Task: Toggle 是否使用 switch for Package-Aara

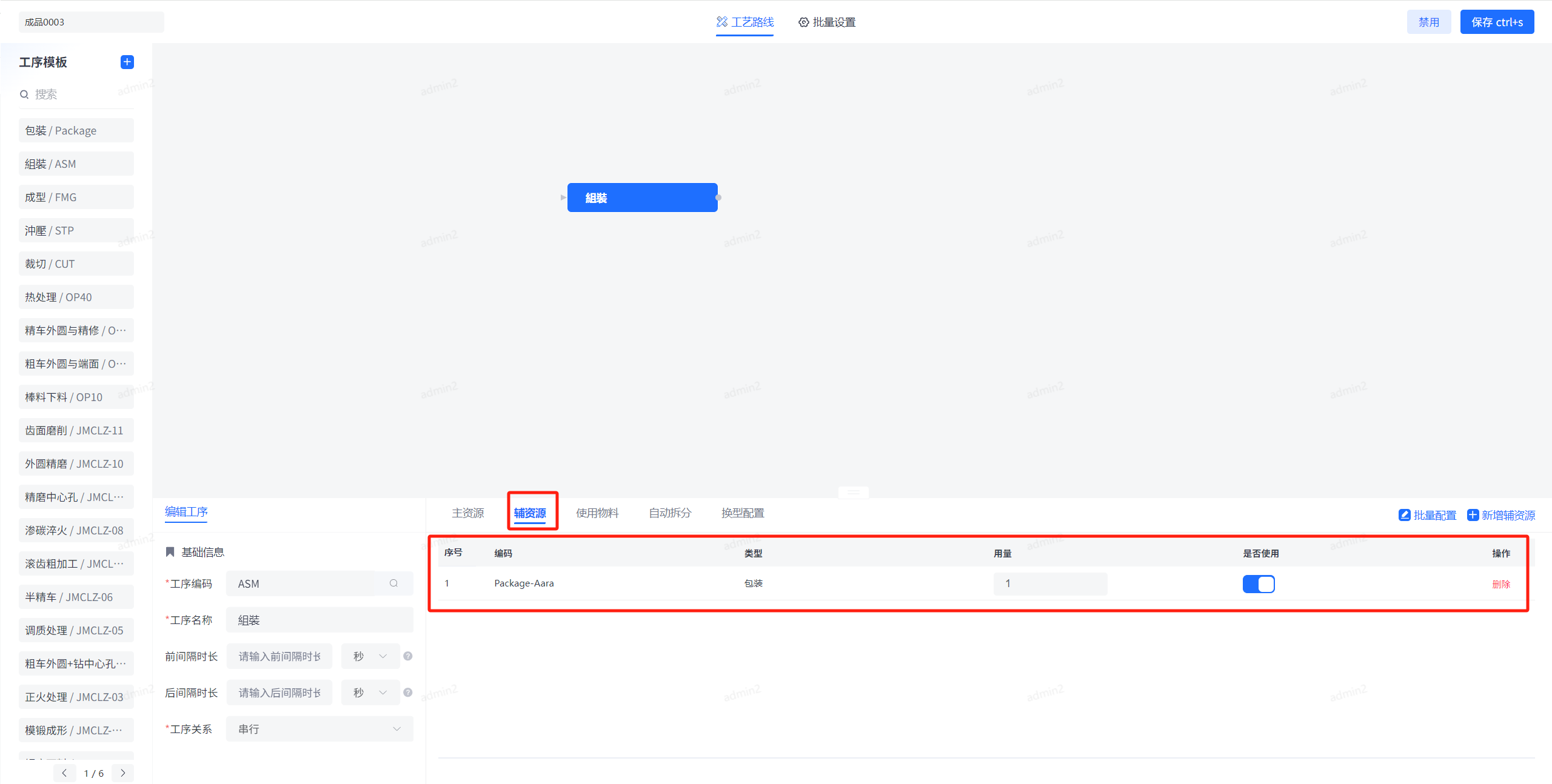Action: tap(1259, 583)
